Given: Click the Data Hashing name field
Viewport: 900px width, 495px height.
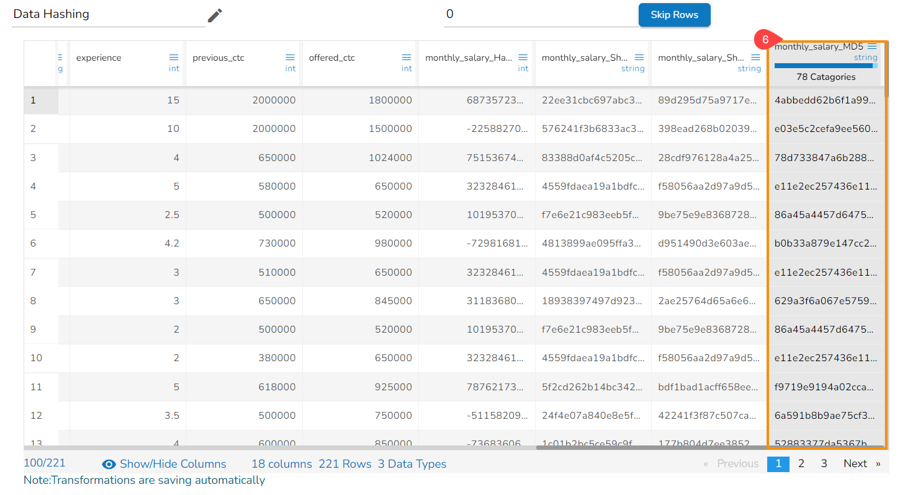Looking at the screenshot, I should (x=105, y=15).
